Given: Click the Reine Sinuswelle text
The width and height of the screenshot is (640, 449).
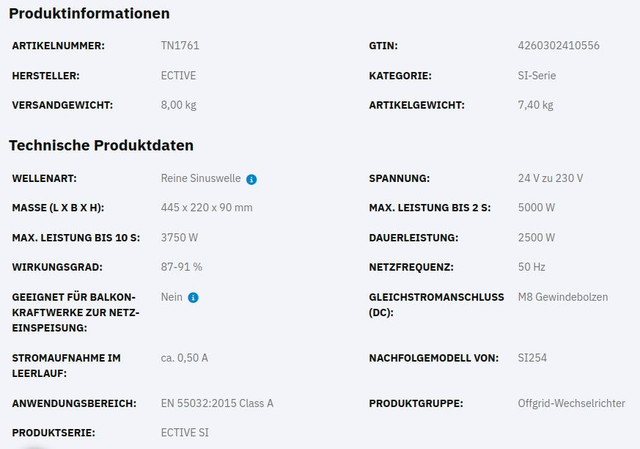Looking at the screenshot, I should pos(200,178).
